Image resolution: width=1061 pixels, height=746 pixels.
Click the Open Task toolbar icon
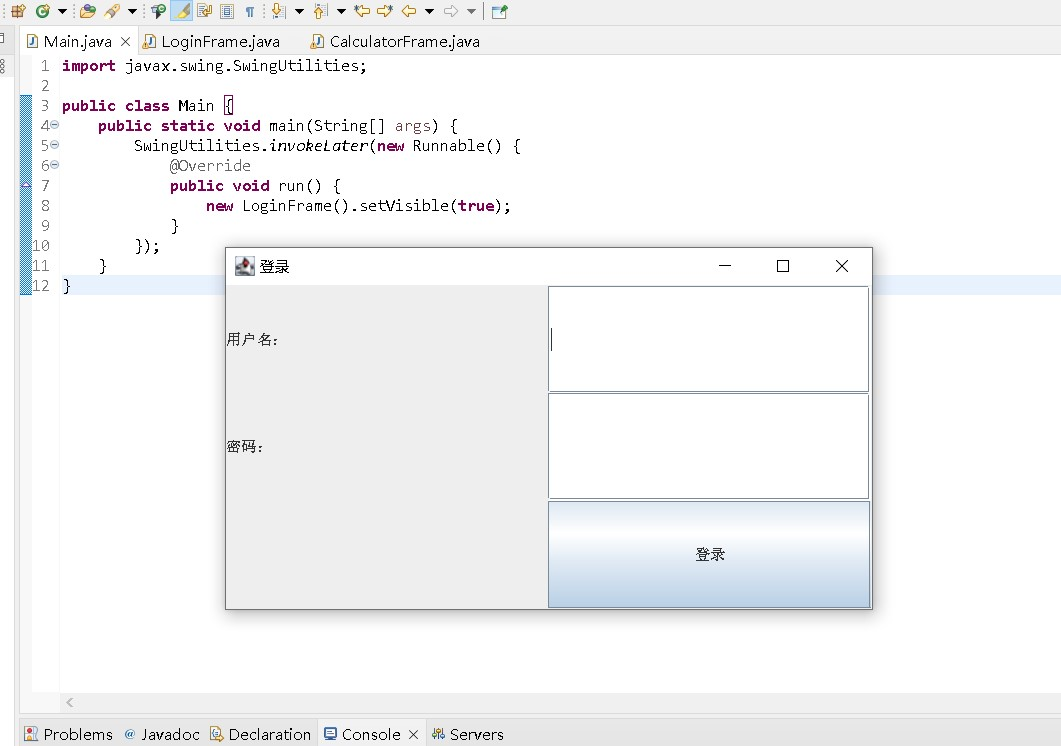pos(158,11)
